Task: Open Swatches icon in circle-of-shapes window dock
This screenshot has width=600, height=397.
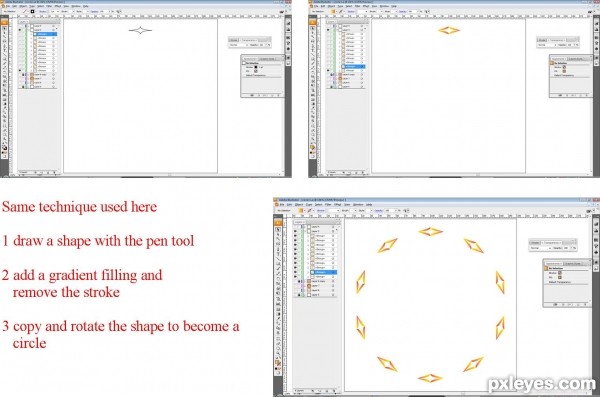Action: point(596,240)
